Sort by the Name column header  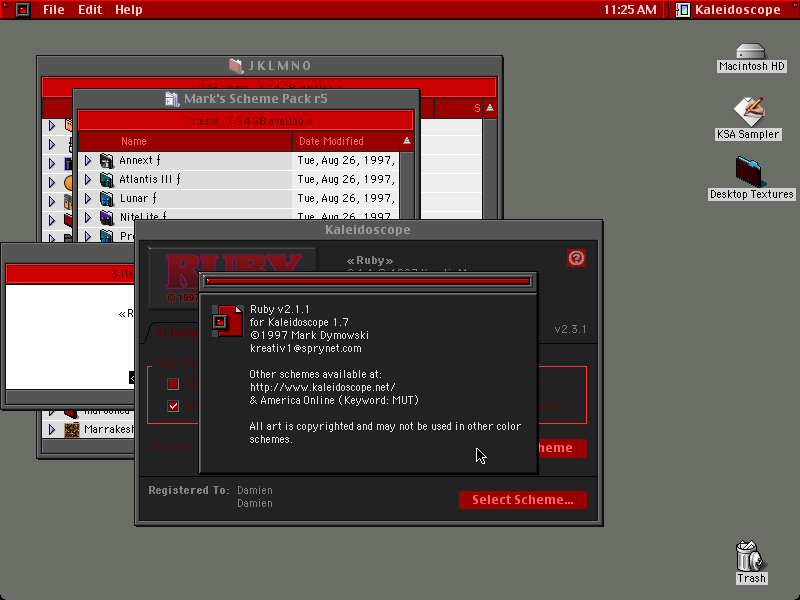[x=185, y=141]
